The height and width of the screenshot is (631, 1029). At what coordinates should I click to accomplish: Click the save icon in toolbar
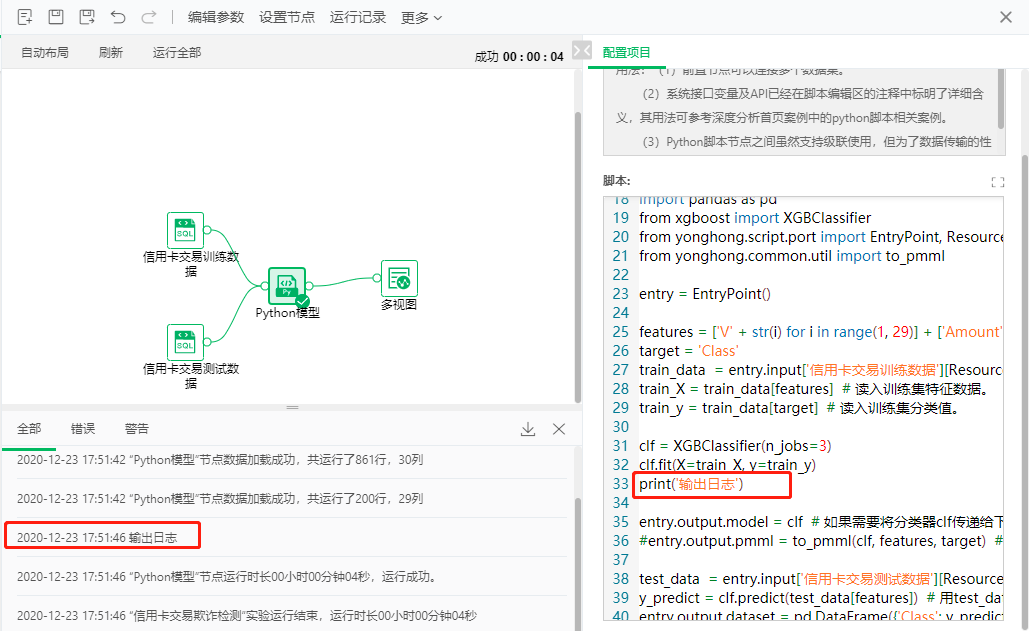(56, 17)
